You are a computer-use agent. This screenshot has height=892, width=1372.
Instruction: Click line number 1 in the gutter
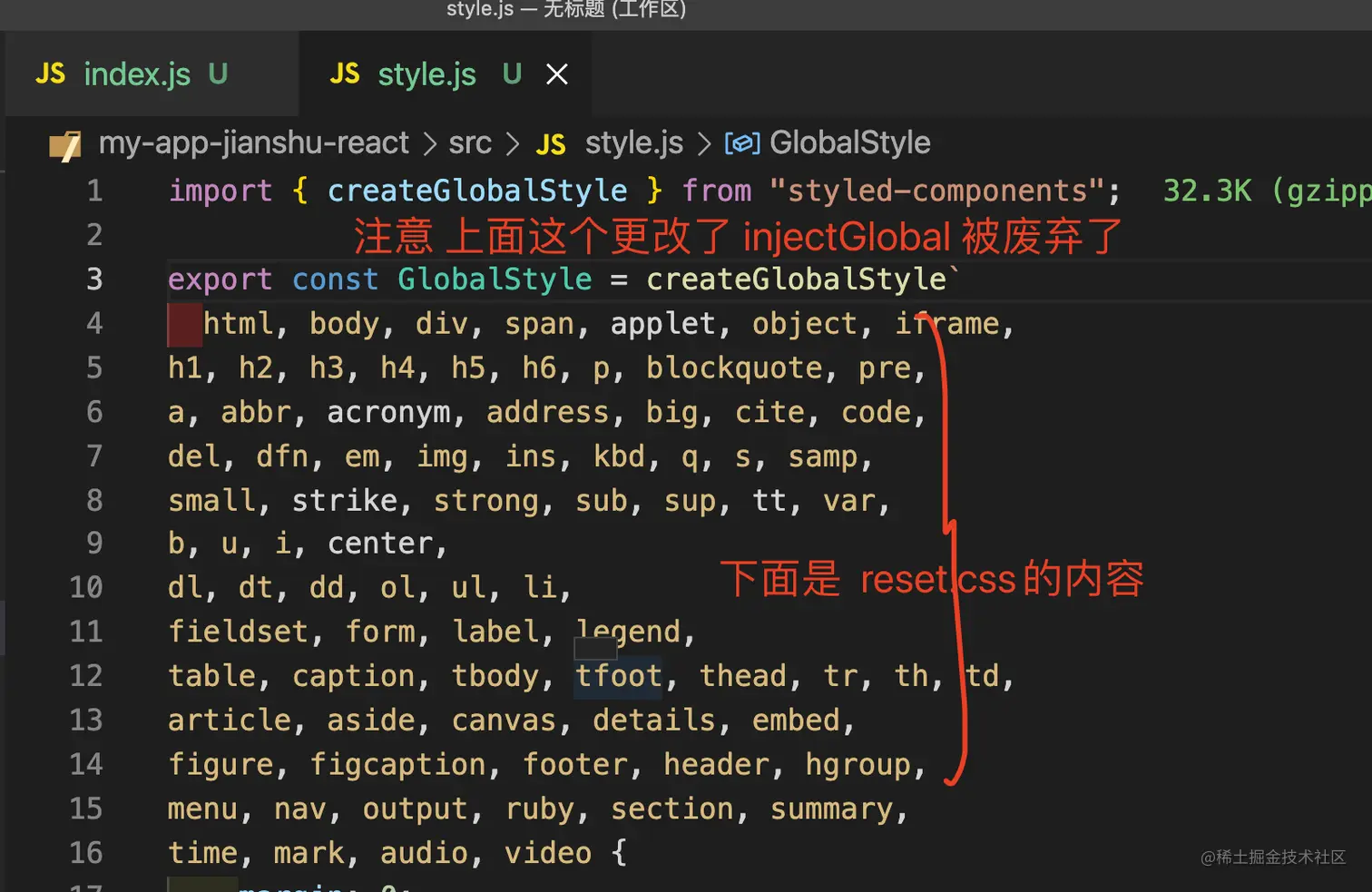95,191
